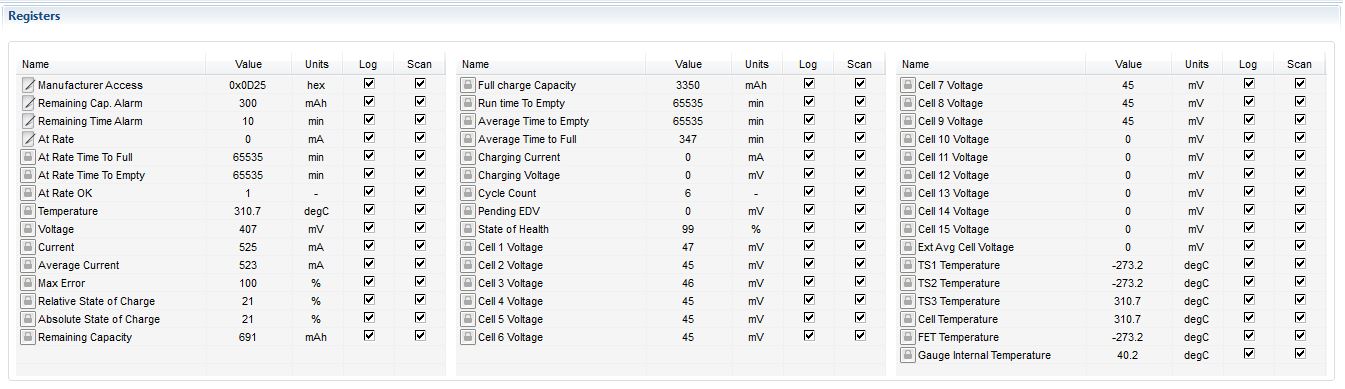Click the edit icon beside At Rate

[x=27, y=139]
